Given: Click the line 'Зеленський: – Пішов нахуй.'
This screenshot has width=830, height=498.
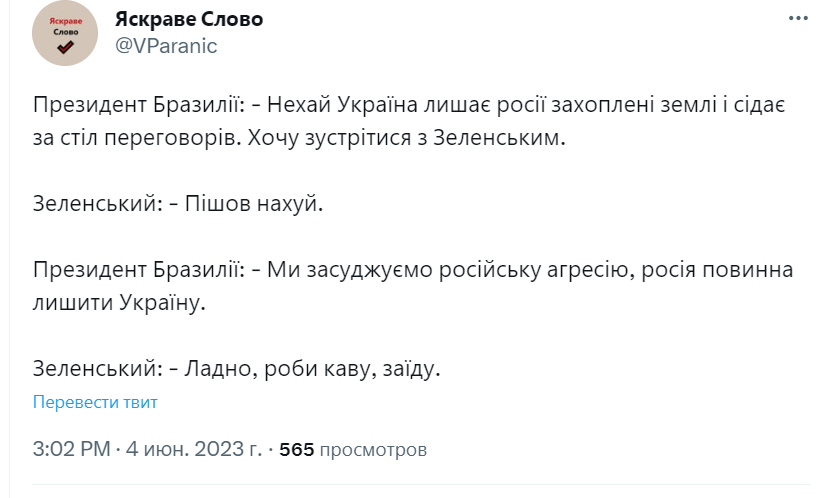Looking at the screenshot, I should (178, 204).
